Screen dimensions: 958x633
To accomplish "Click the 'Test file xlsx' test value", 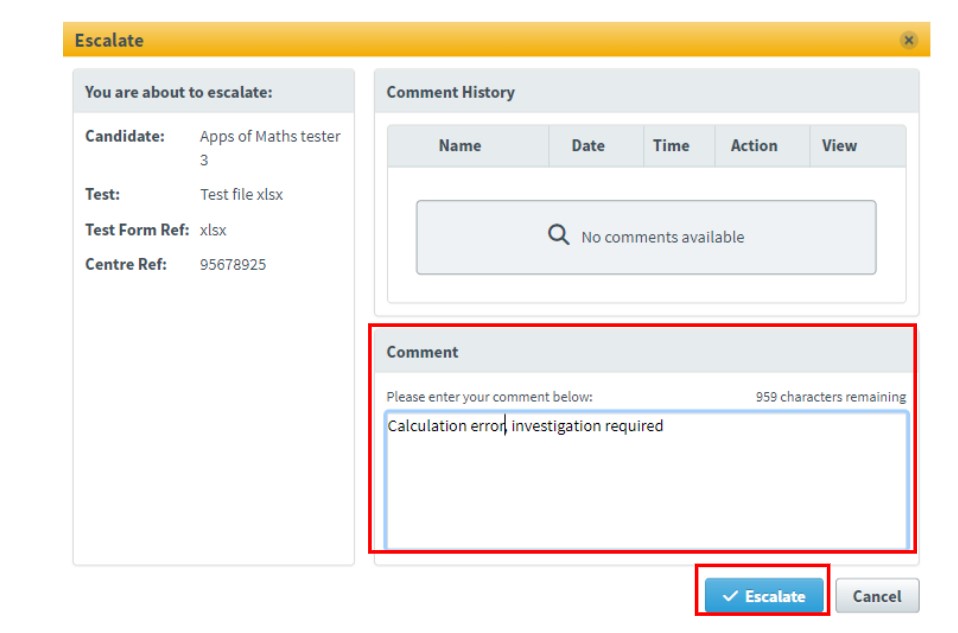I will [241, 195].
